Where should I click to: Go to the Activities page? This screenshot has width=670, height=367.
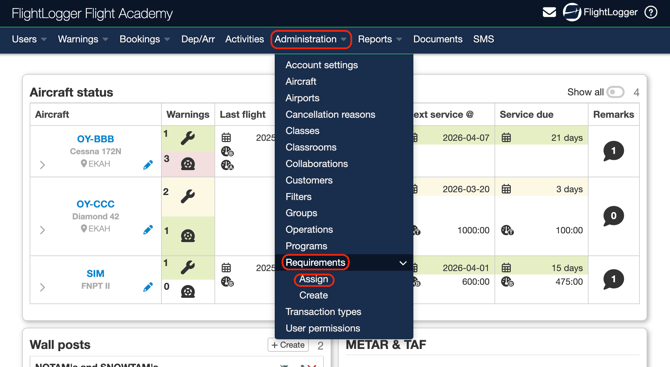244,39
